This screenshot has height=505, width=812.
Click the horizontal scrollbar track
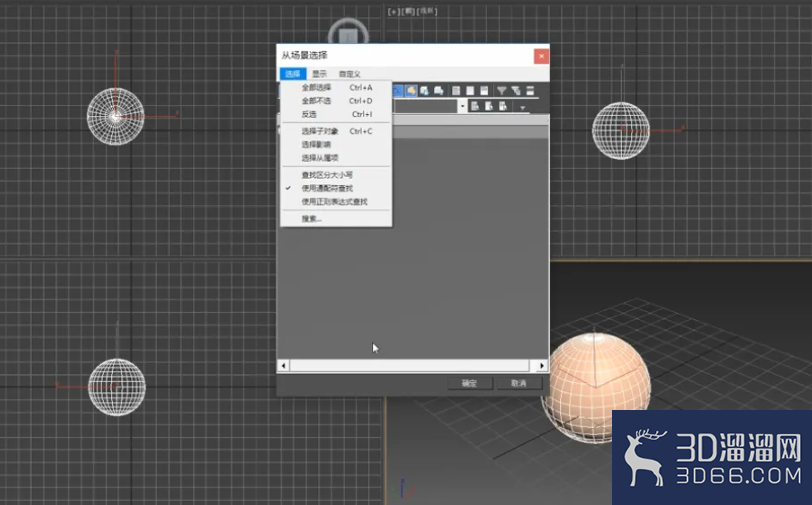coord(412,366)
